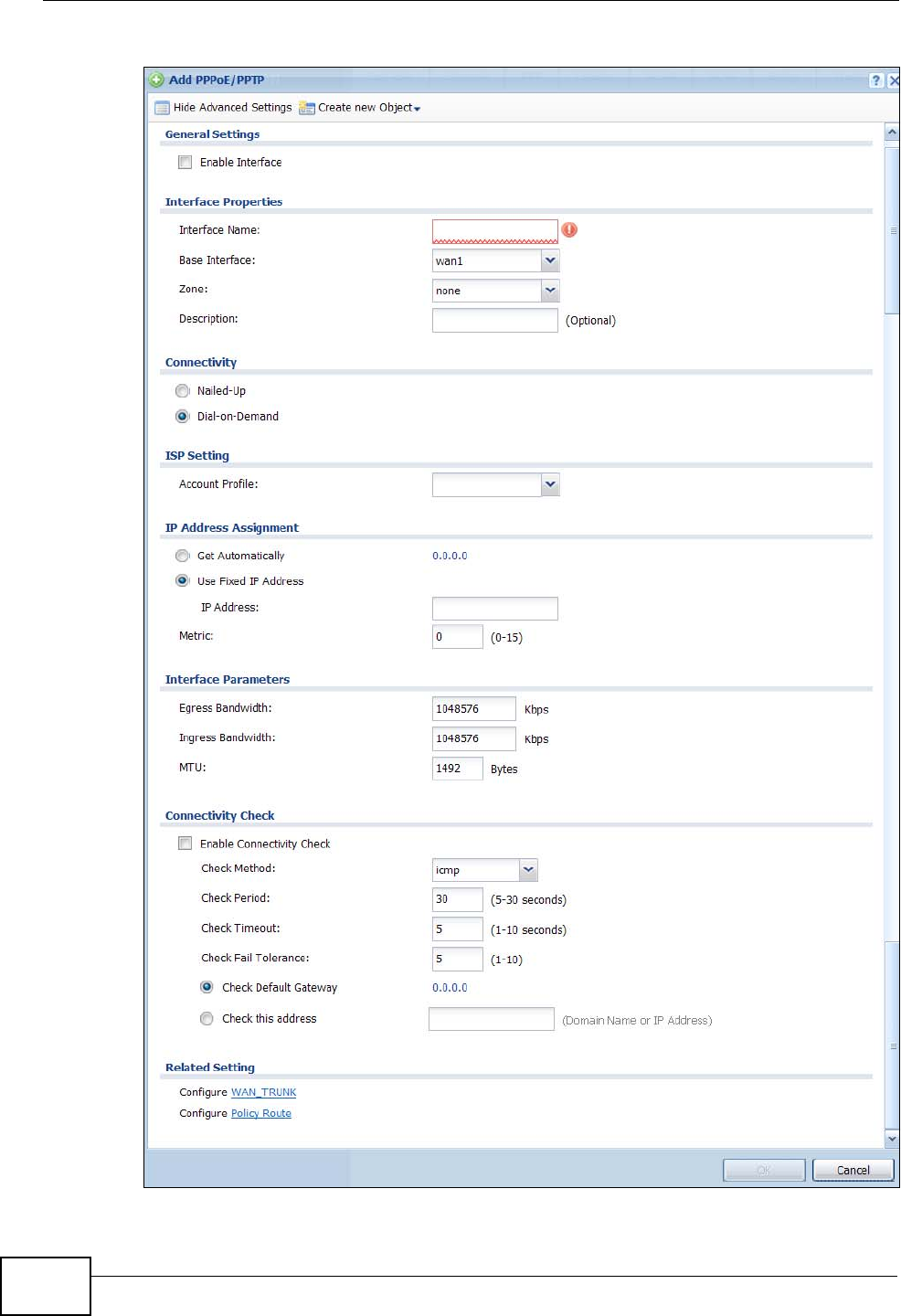Viewport: 901px width, 1316px height.
Task: Enable the Interface checkbox
Action: pyautogui.click(x=185, y=162)
